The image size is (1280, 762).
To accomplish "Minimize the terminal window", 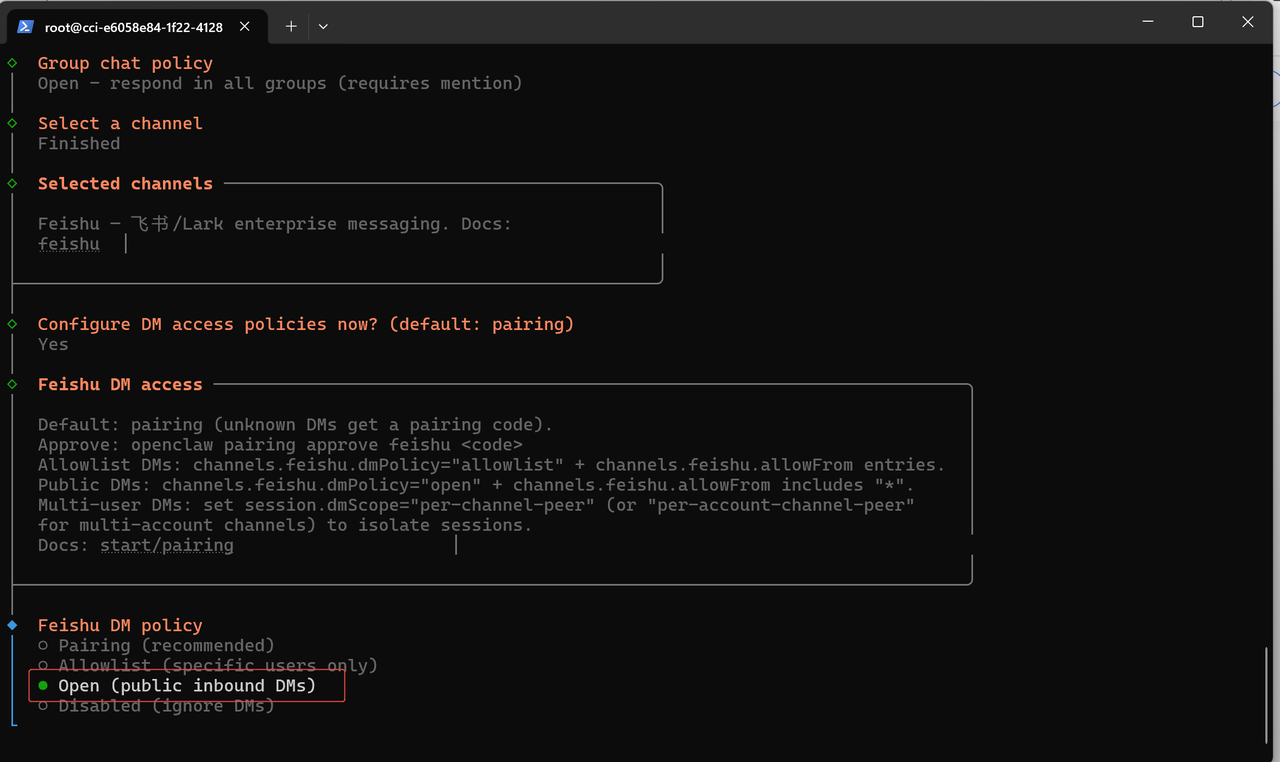I will tap(1147, 22).
